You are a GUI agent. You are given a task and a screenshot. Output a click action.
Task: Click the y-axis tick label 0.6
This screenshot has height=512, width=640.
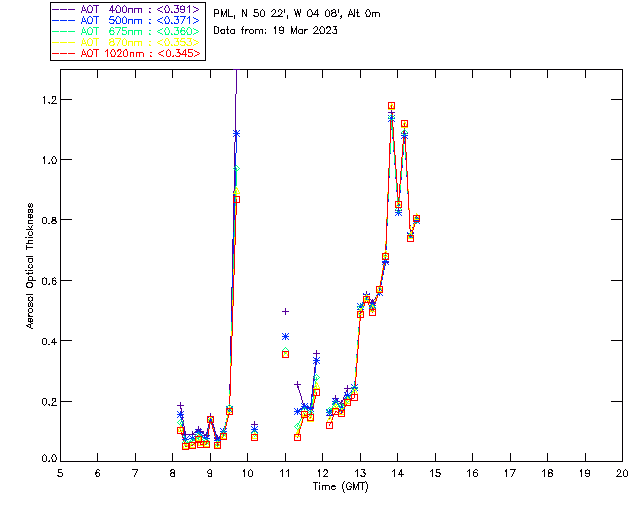click(49, 280)
